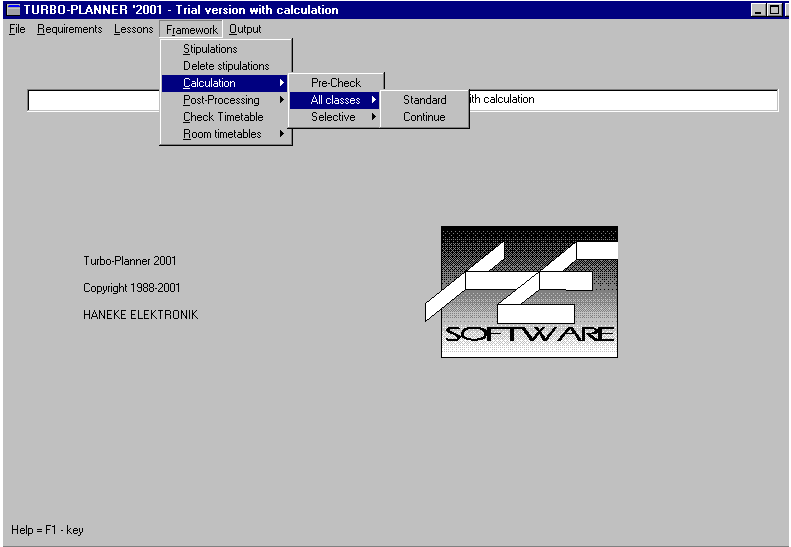Viewport: 791px width, 547px height.
Task: Click the 'Help = F1 - key' status text
Action: (x=47, y=530)
